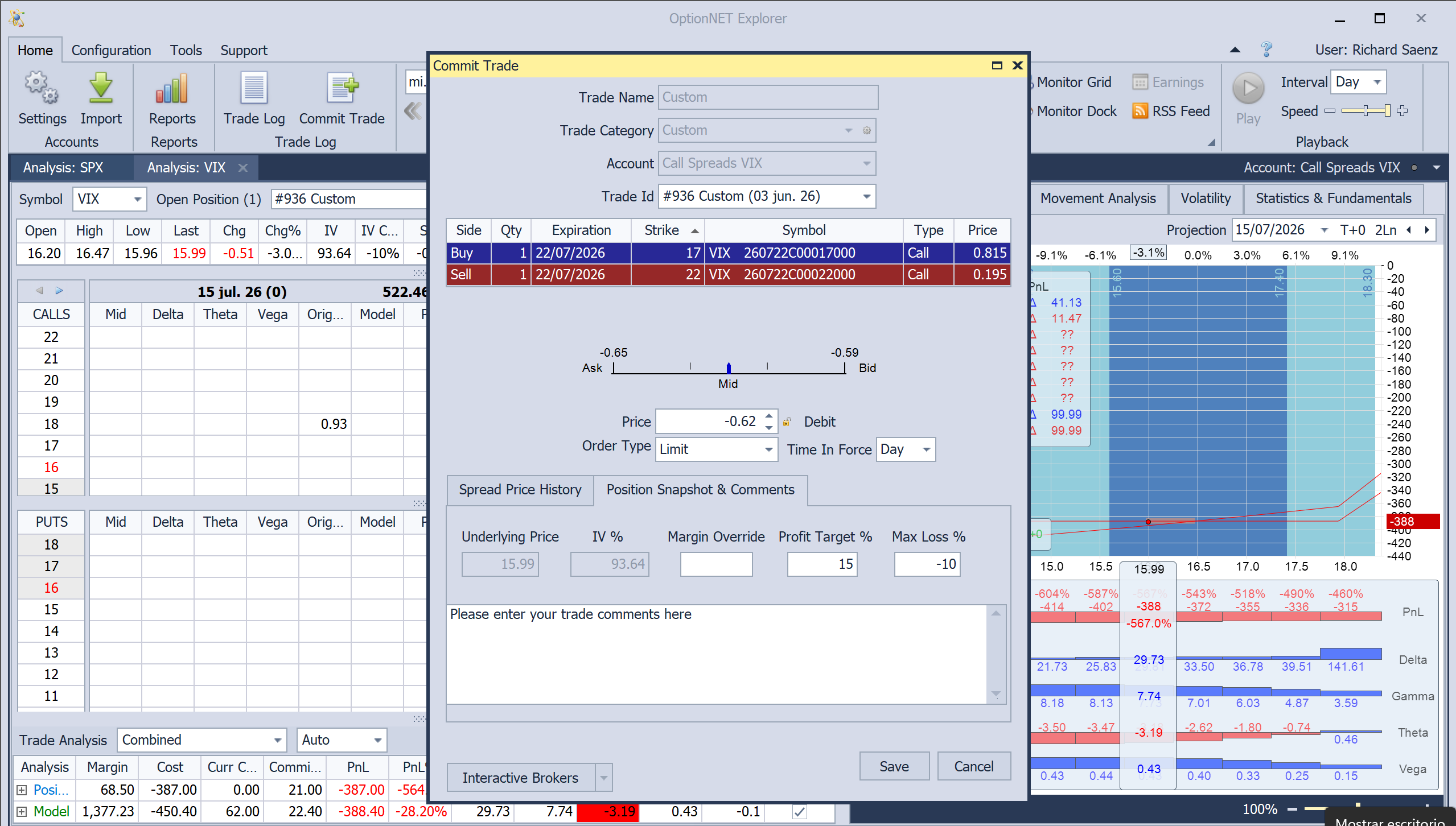Open the Time In Force dropdown
This screenshot has width=1456, height=826.
tap(926, 449)
